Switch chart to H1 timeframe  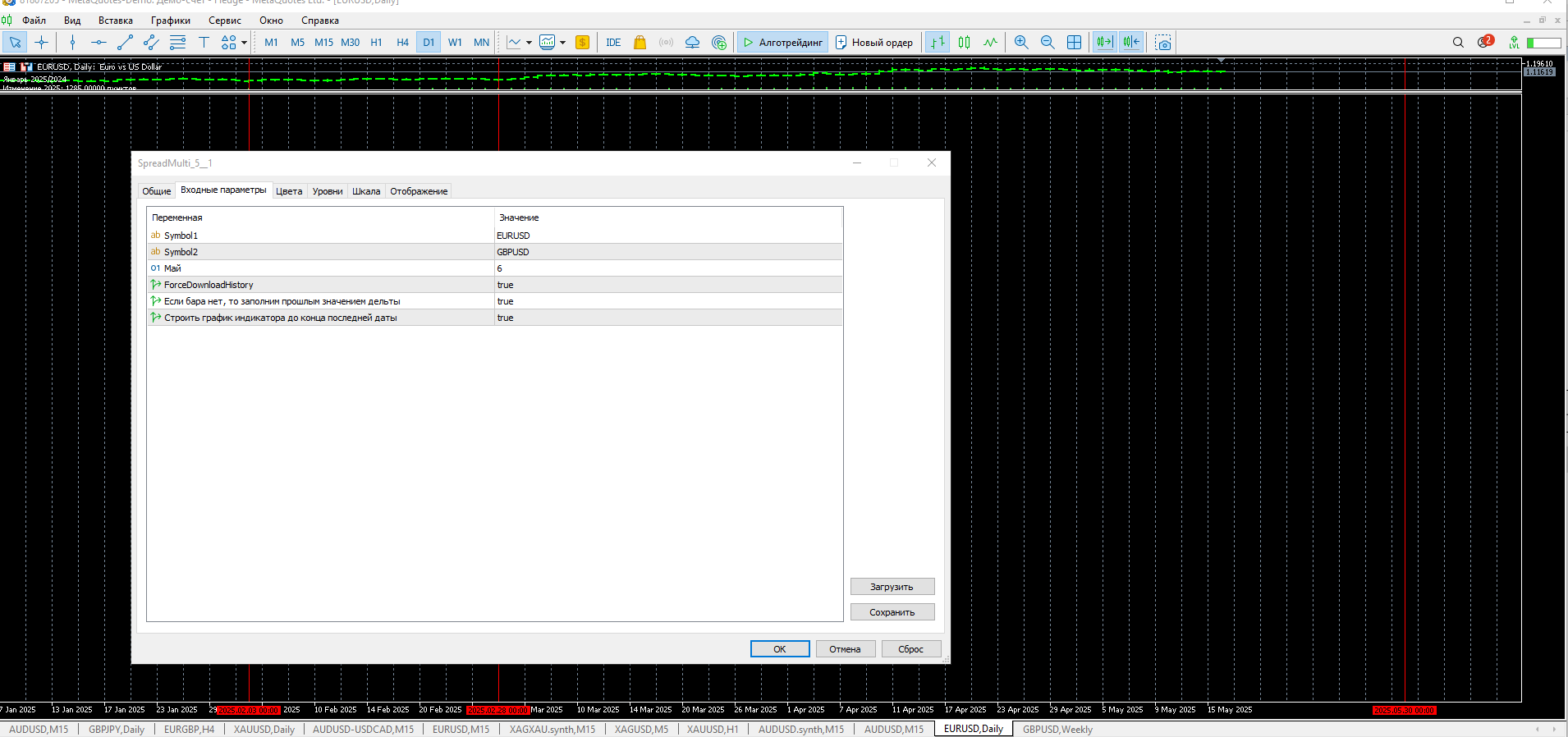pyautogui.click(x=376, y=43)
